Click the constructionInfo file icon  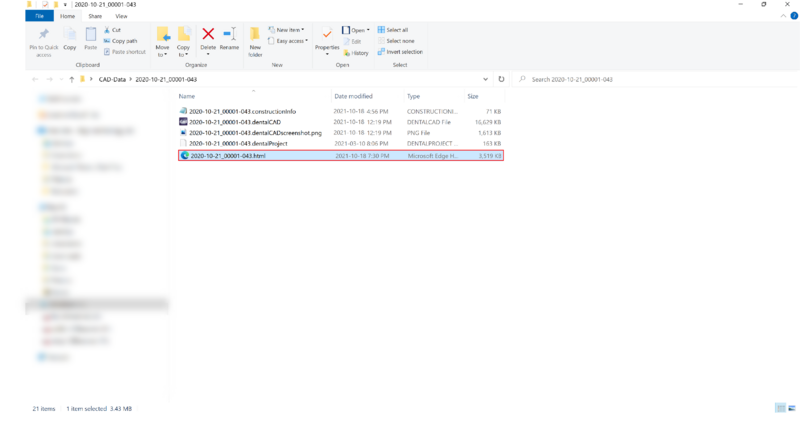pos(183,111)
